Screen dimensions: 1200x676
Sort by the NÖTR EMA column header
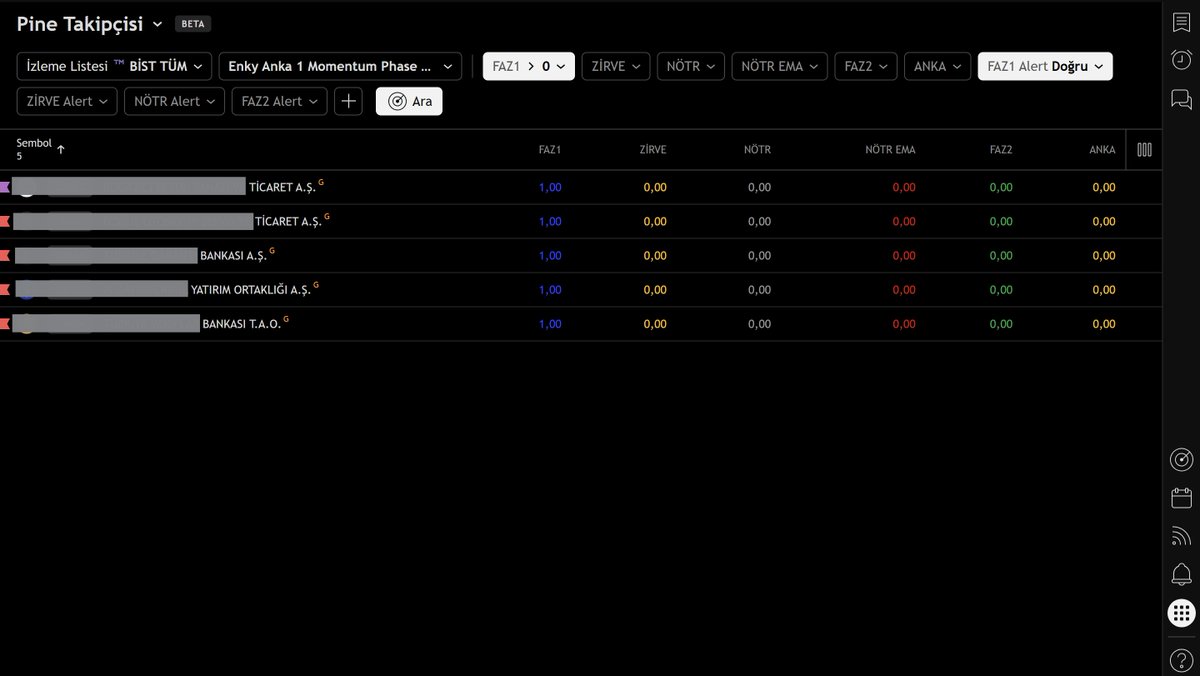click(x=890, y=150)
